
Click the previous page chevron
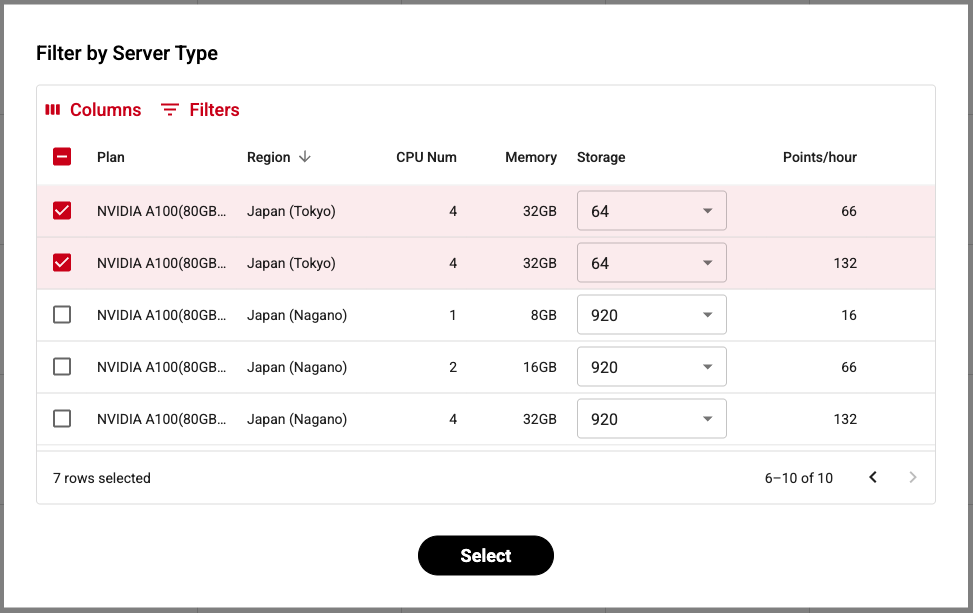(x=873, y=477)
